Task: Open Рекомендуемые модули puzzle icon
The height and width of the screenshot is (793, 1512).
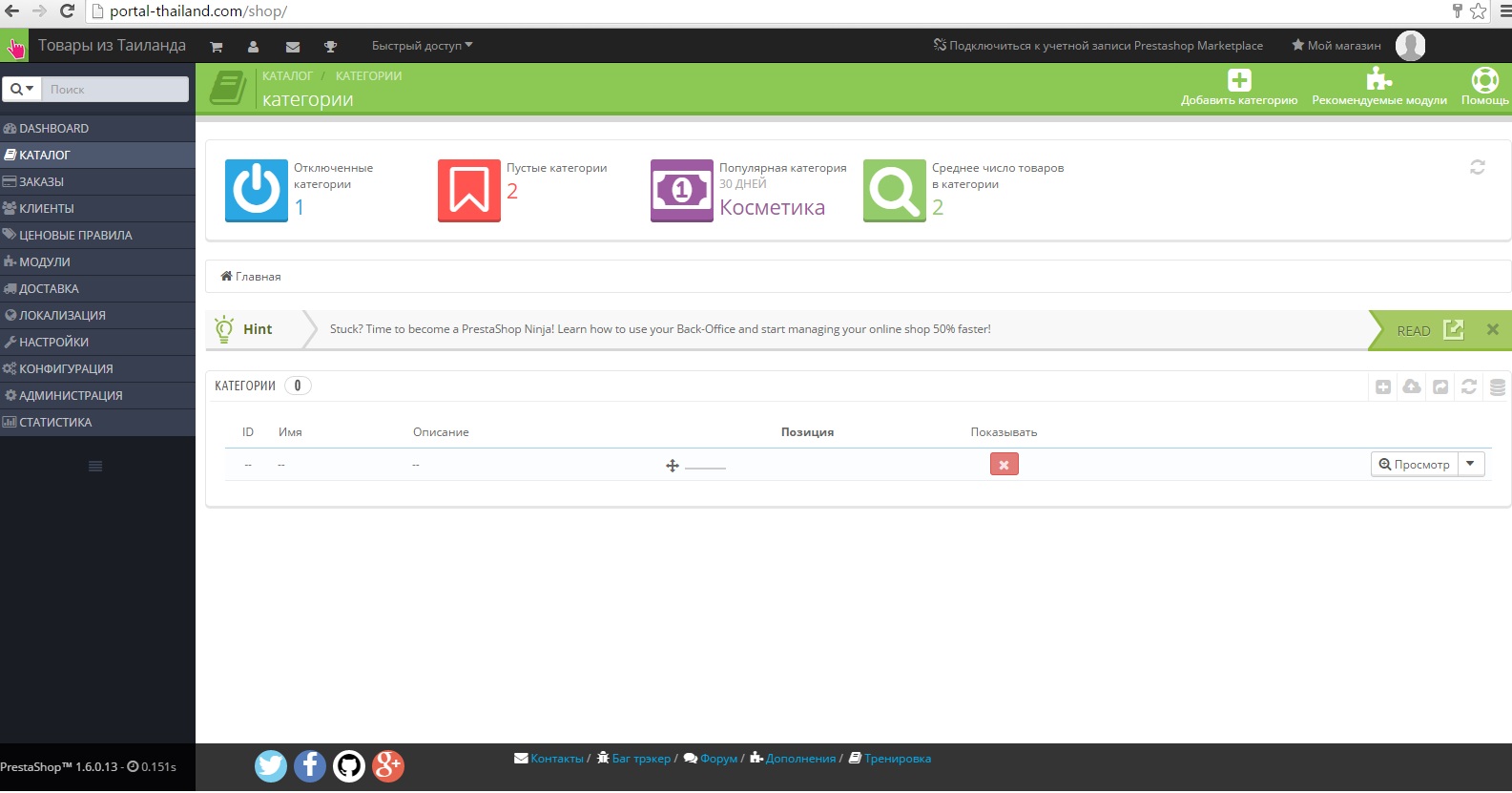Action: [1378, 78]
